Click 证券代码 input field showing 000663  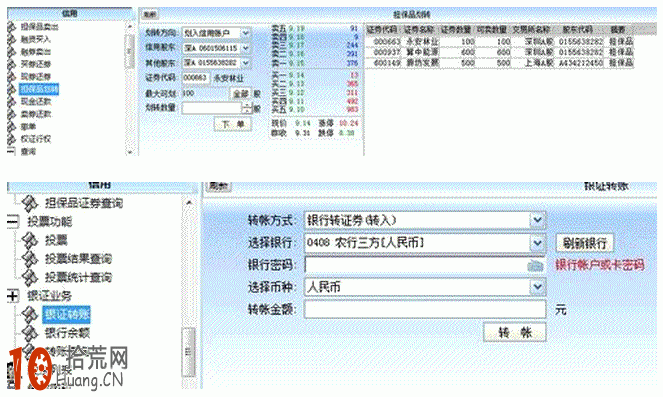[195, 78]
